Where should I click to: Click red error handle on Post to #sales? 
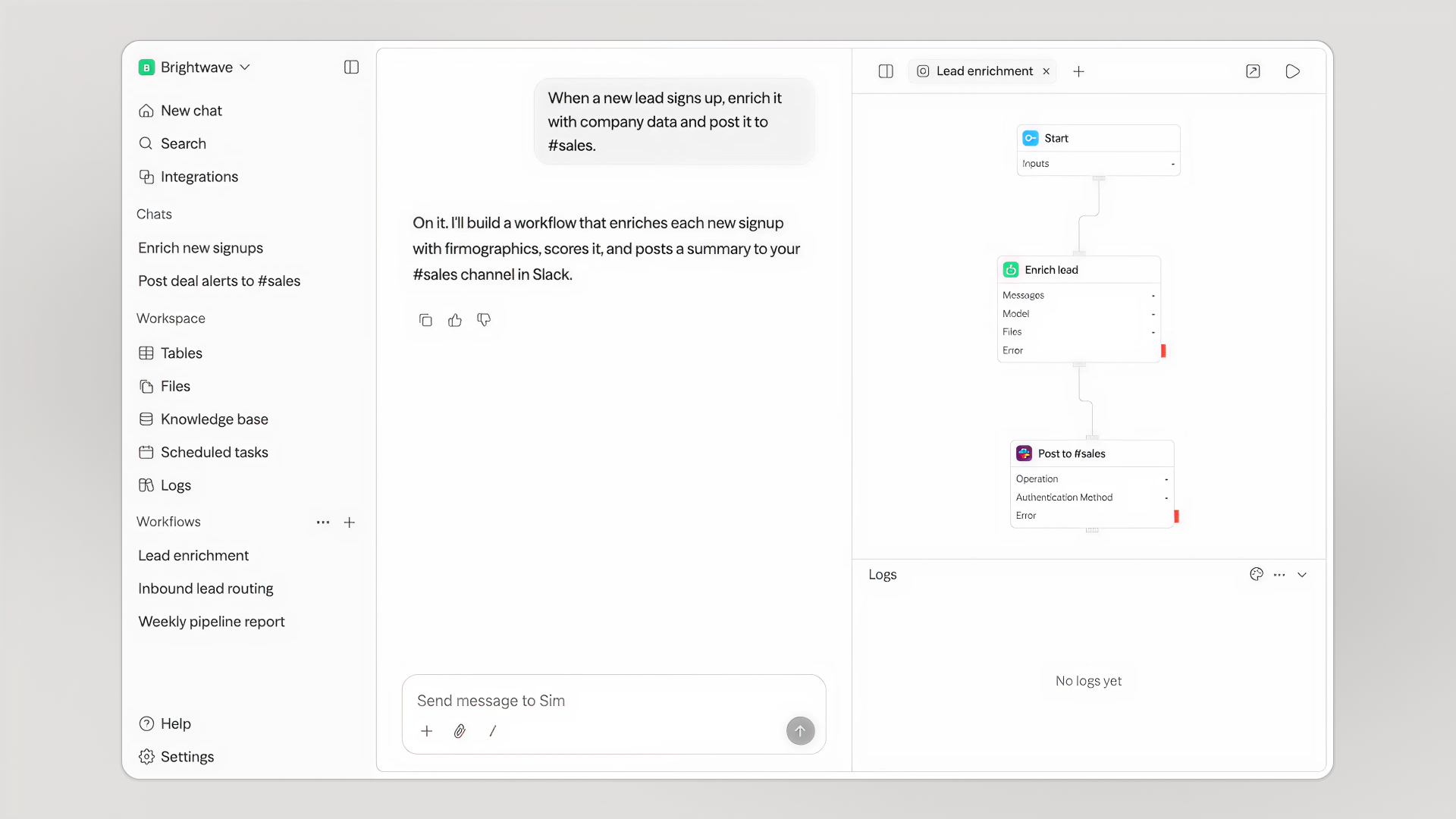click(1177, 516)
